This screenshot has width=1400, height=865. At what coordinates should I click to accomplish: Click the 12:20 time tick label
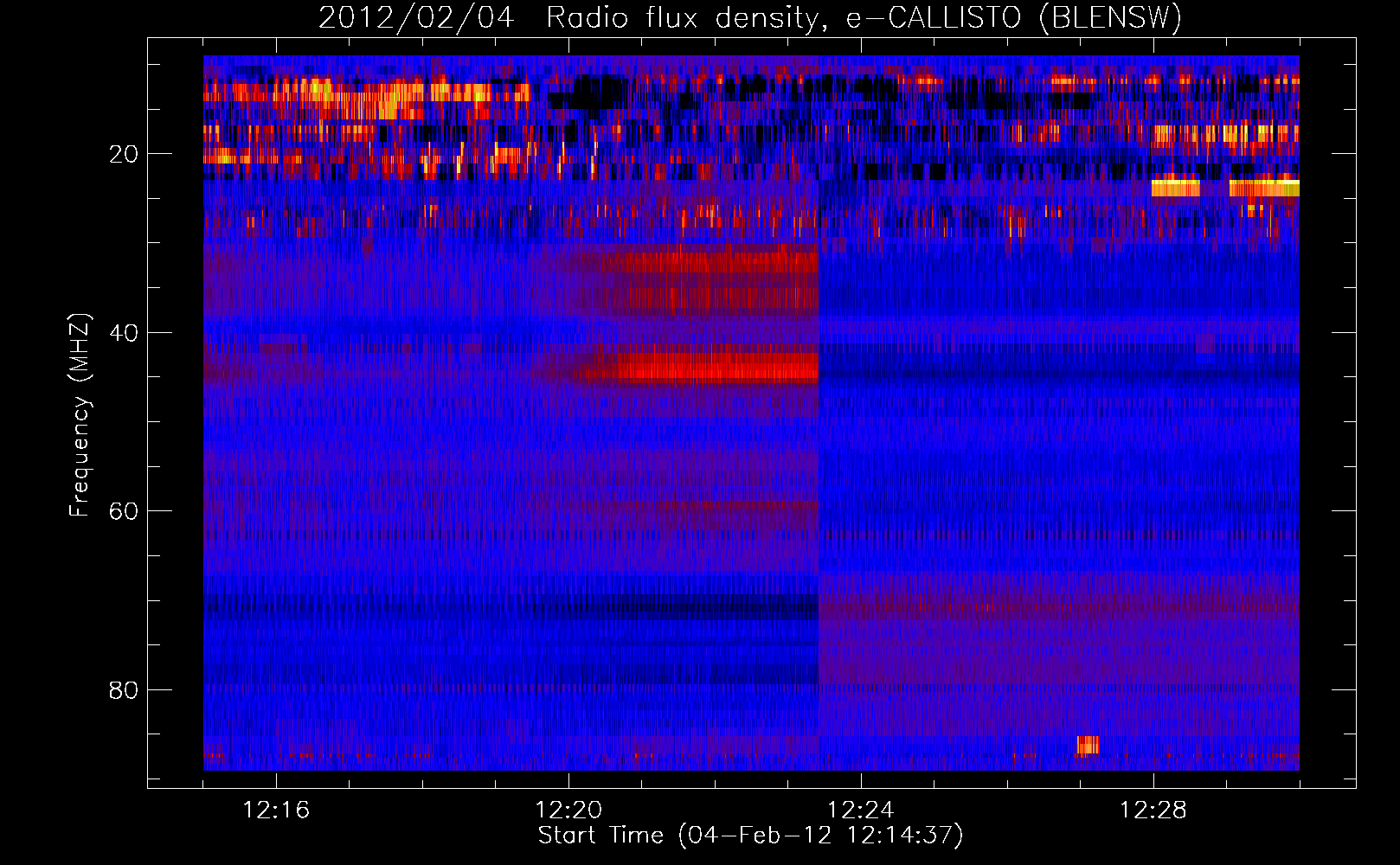[568, 811]
